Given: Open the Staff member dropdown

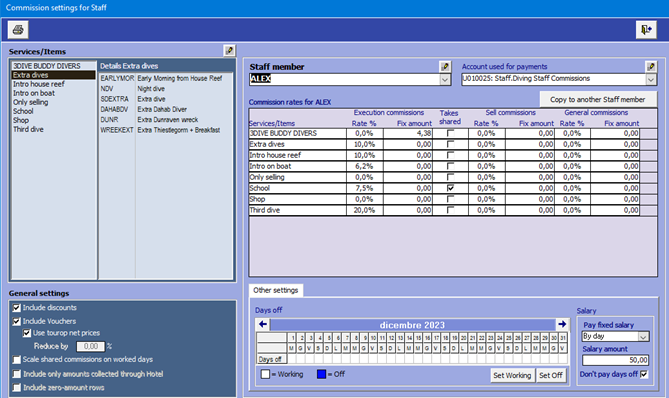Looking at the screenshot, I should [x=445, y=79].
